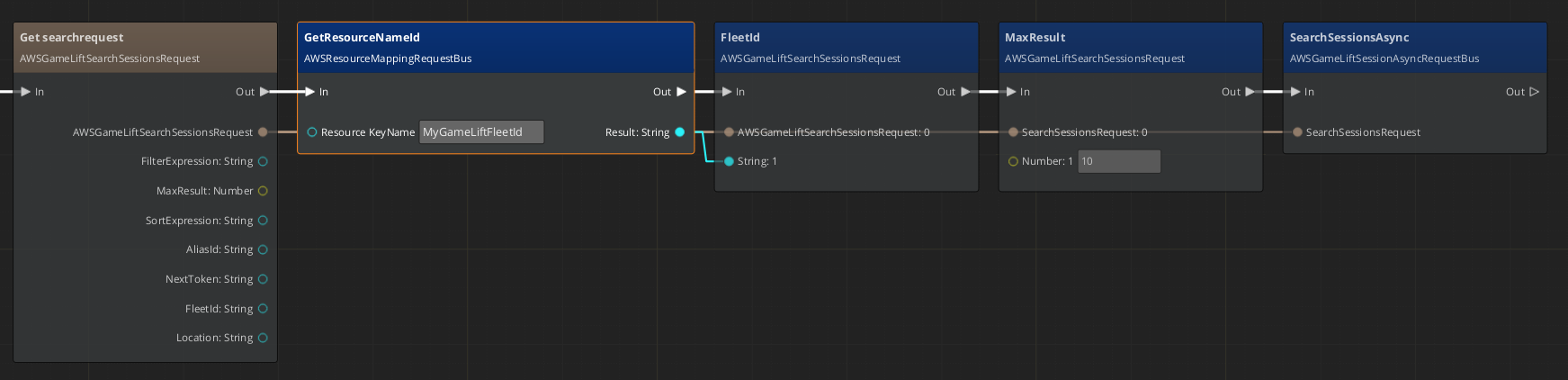Click the FilterExpression: String output pin

click(x=263, y=161)
